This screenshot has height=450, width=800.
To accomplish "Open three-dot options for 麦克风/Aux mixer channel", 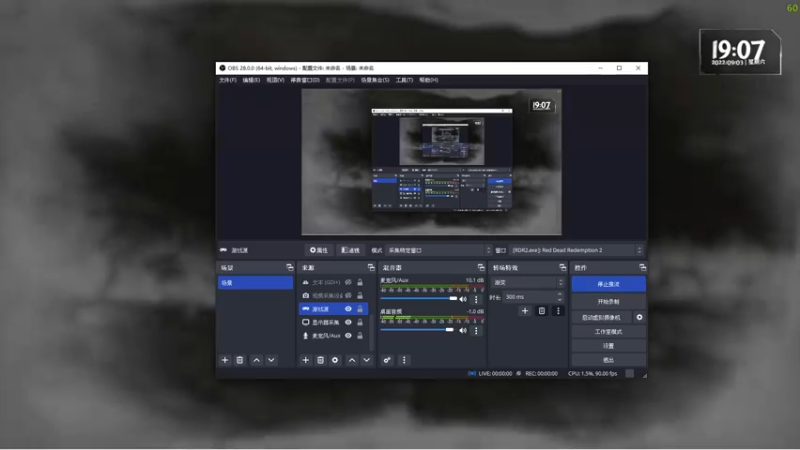I will (x=477, y=299).
